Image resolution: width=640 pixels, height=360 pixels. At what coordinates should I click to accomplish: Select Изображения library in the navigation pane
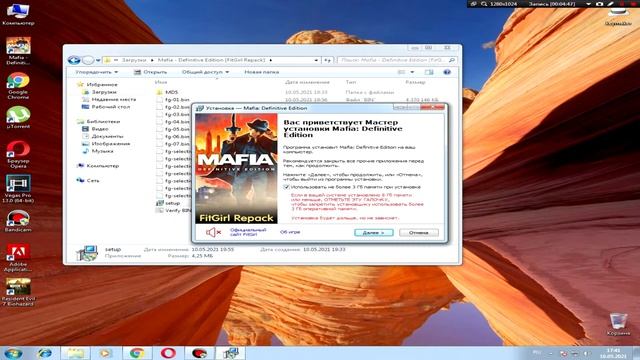pyautogui.click(x=106, y=143)
